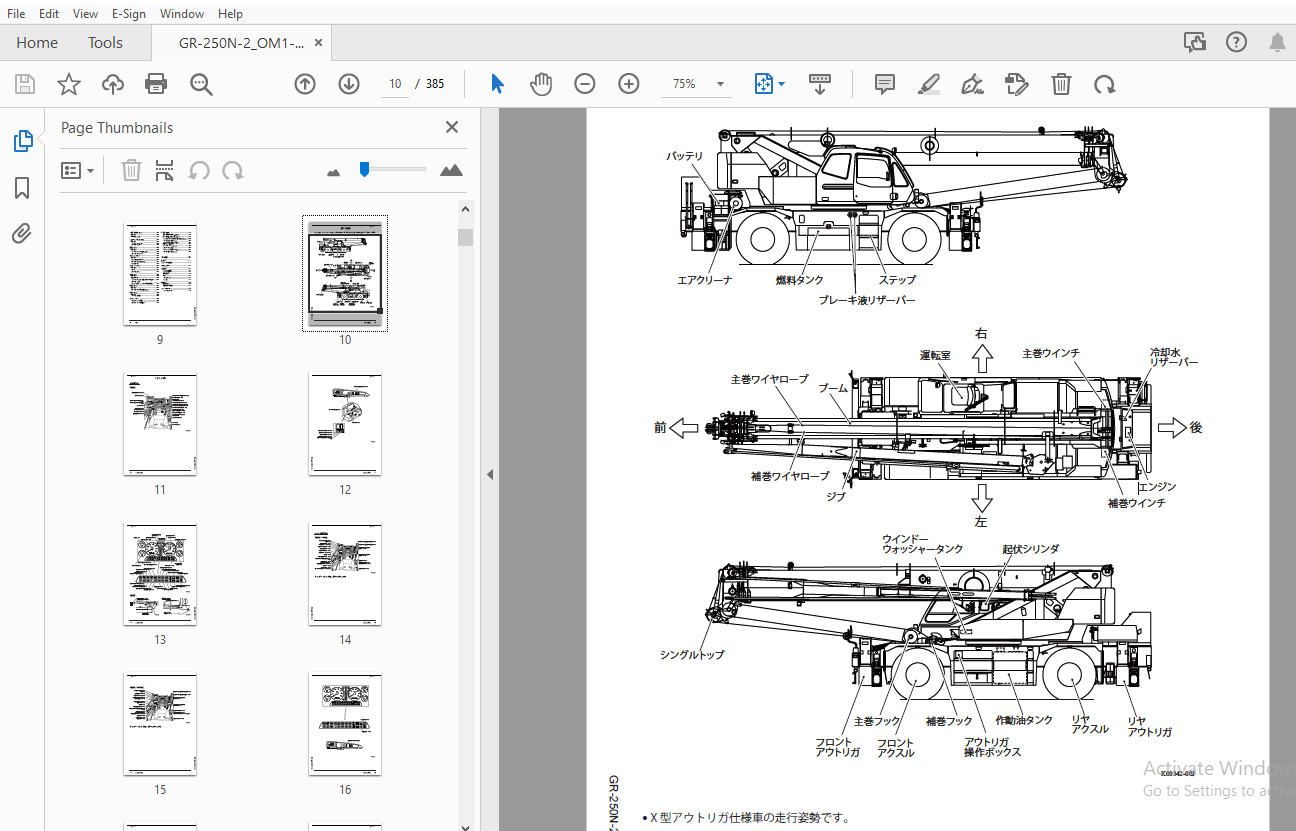Viewport: 1296px width, 831px height.
Task: Rotate the view clockwise
Action: point(1105,84)
